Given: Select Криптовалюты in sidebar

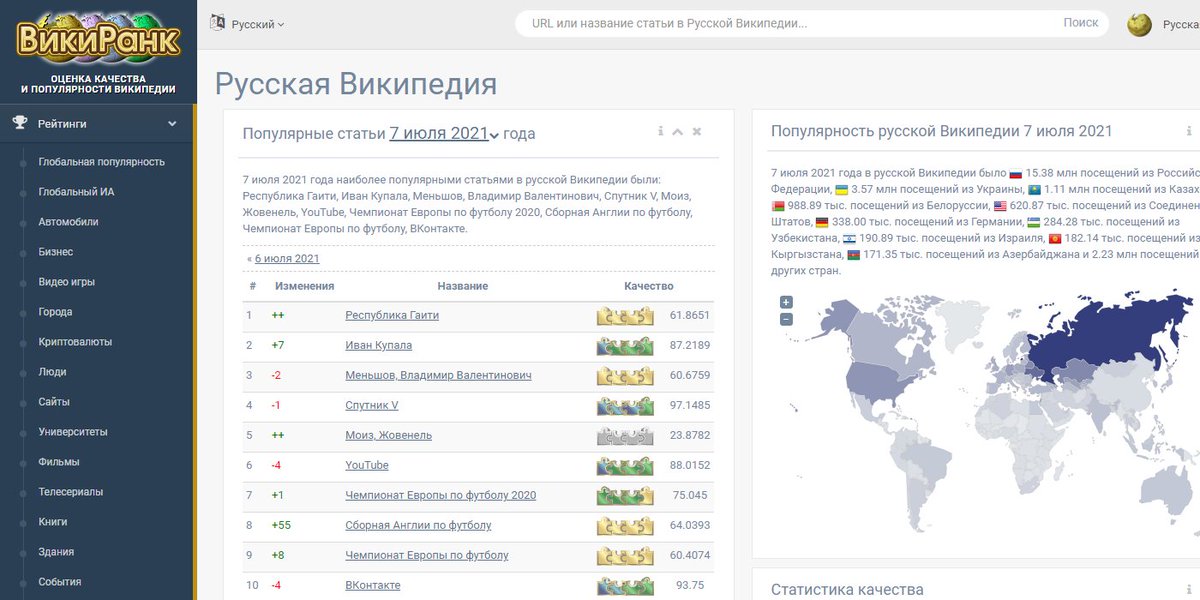Looking at the screenshot, I should point(75,342).
